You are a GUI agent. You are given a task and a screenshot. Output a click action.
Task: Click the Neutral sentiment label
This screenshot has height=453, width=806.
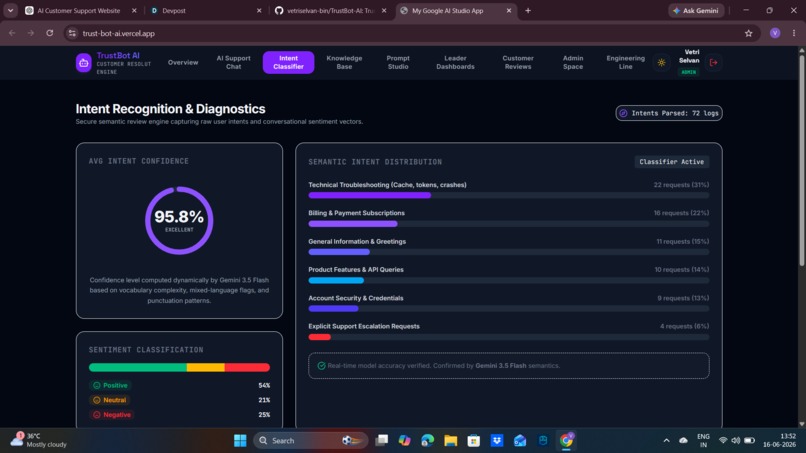point(109,400)
